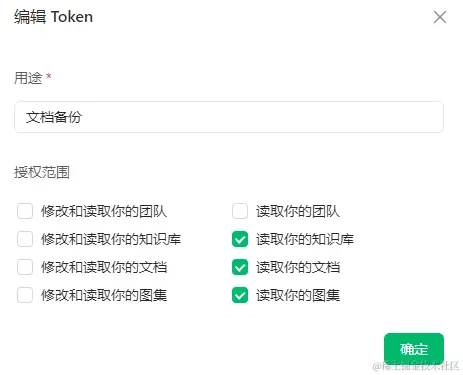Click the label text 读取你的团队

[298, 211]
